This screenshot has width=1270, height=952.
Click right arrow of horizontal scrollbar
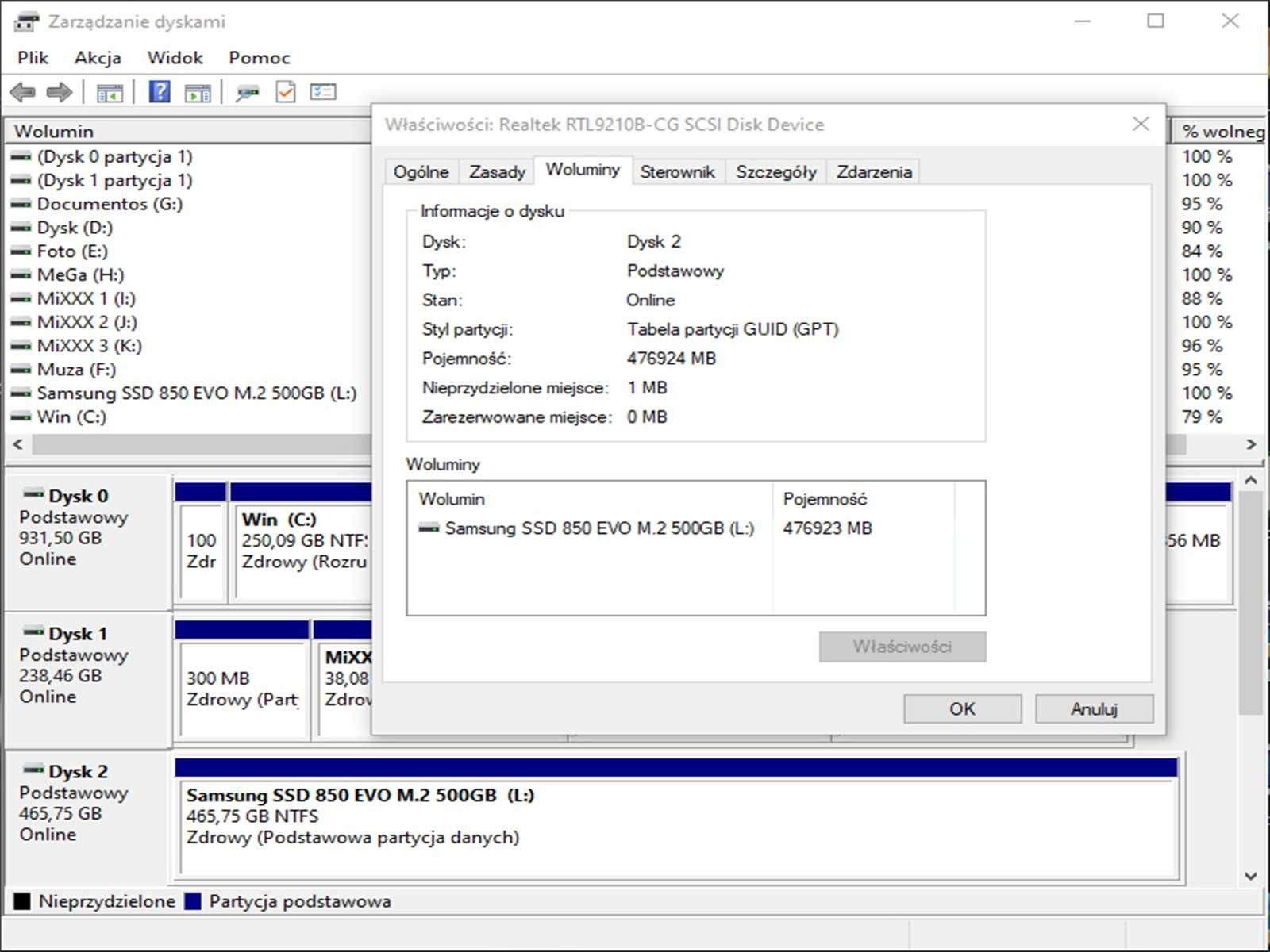tap(1252, 444)
